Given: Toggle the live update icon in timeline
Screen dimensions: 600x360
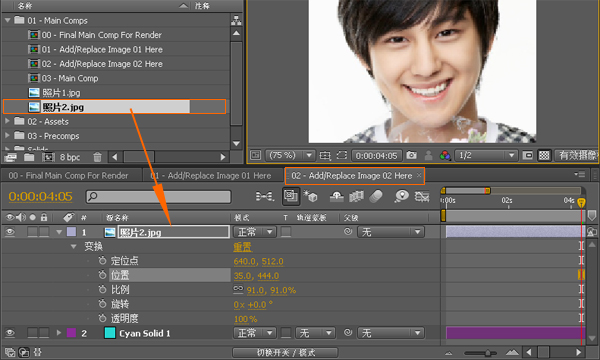Looking at the screenshot, I should tap(291, 196).
